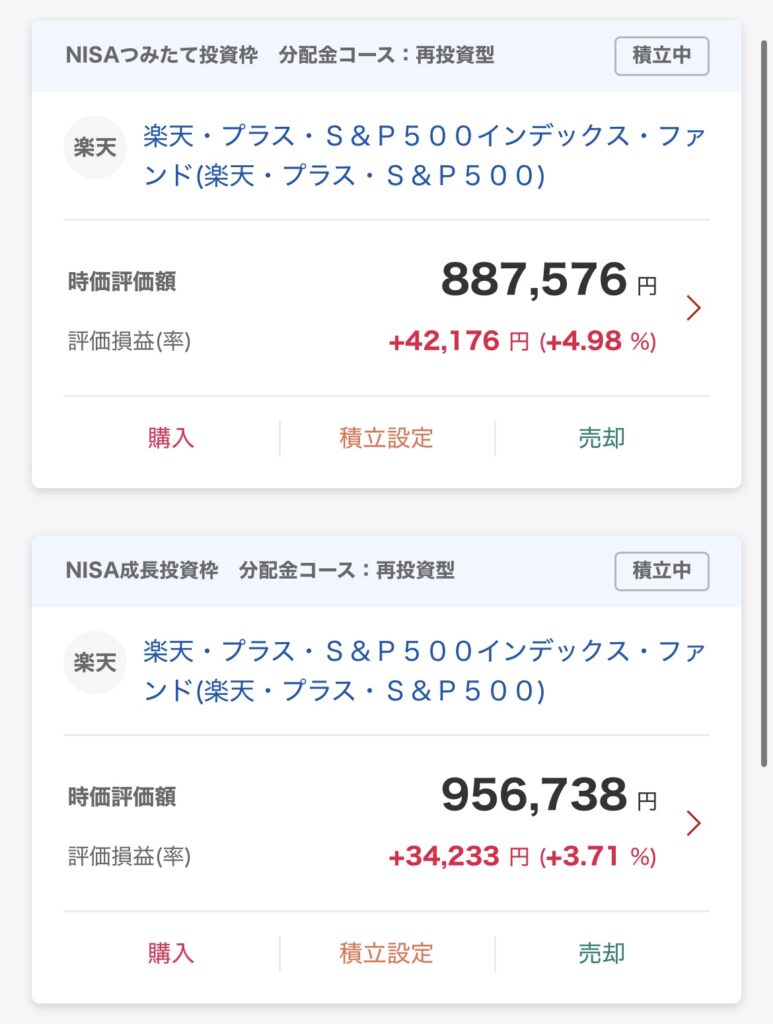Tap 売却 in the NISAつみたて投資枠 card
The width and height of the screenshot is (773, 1024).
coord(602,438)
